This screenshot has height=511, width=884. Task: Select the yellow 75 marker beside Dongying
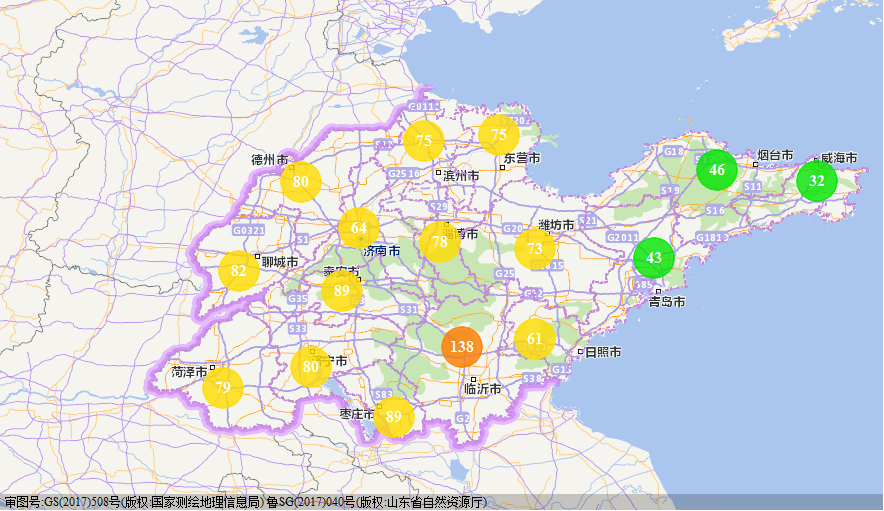coord(498,135)
